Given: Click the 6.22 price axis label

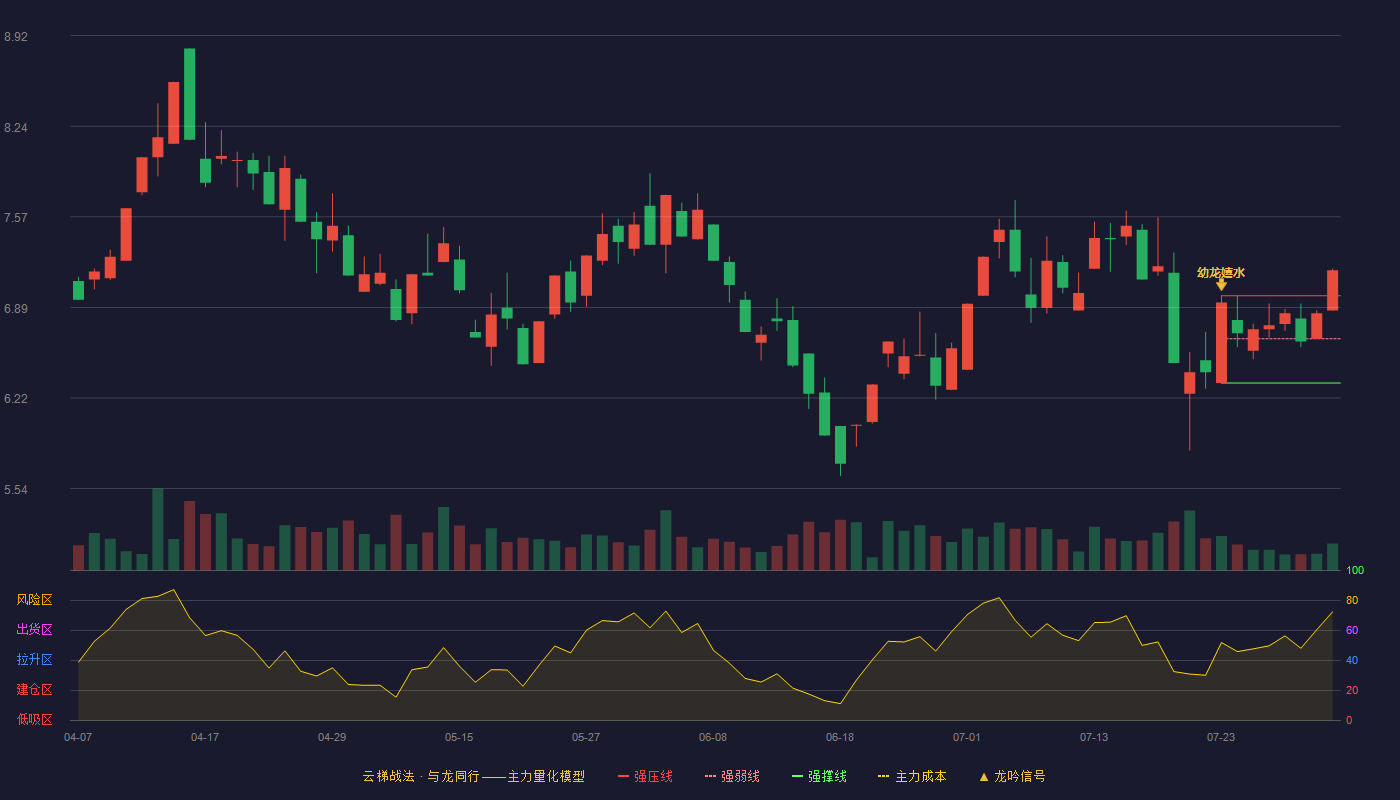Looking at the screenshot, I should coord(16,399).
